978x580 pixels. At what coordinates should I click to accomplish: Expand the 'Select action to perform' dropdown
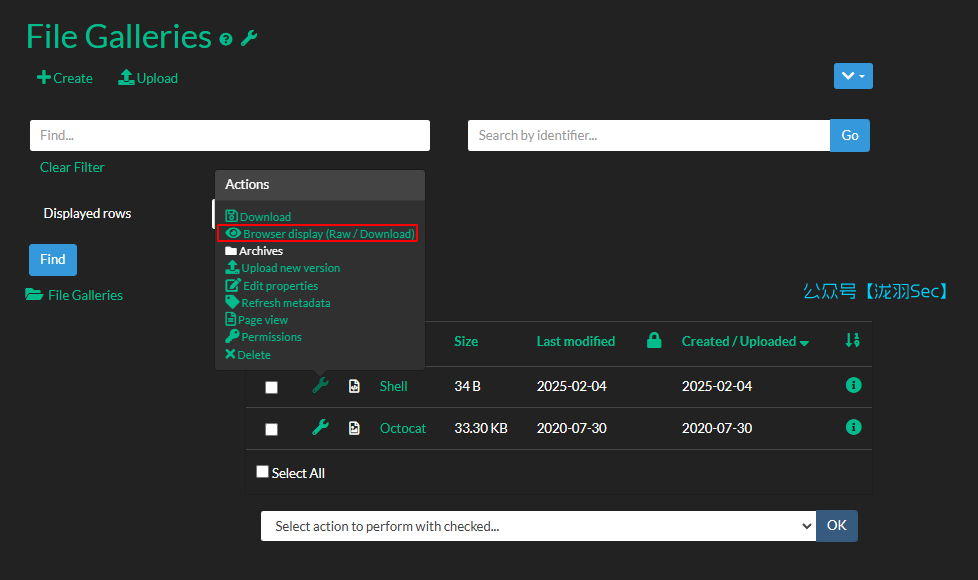click(x=538, y=526)
